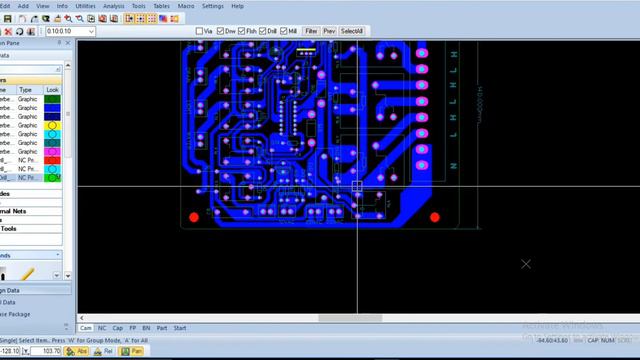Click the down arrow of side panel scrollbar
The height and width of the screenshot is (360, 640).
tap(68, 276)
